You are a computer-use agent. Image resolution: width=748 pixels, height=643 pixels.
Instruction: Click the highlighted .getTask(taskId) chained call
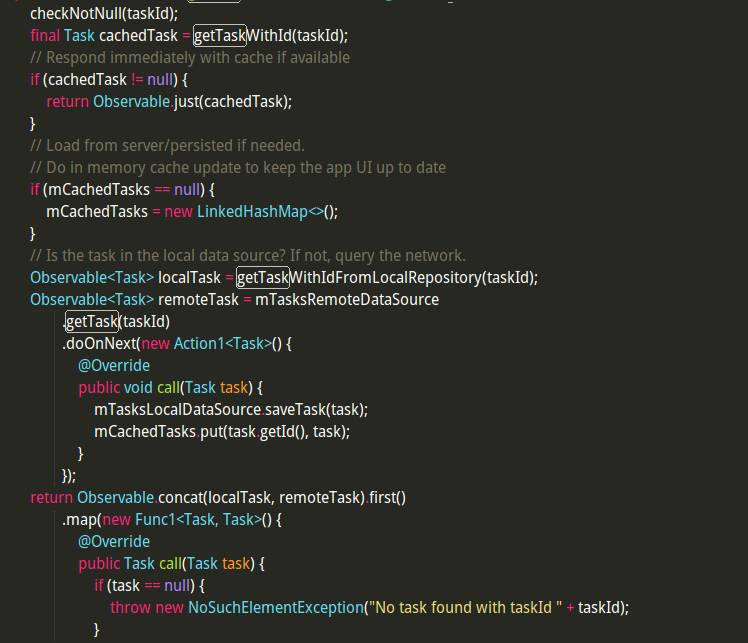[x=92, y=321]
